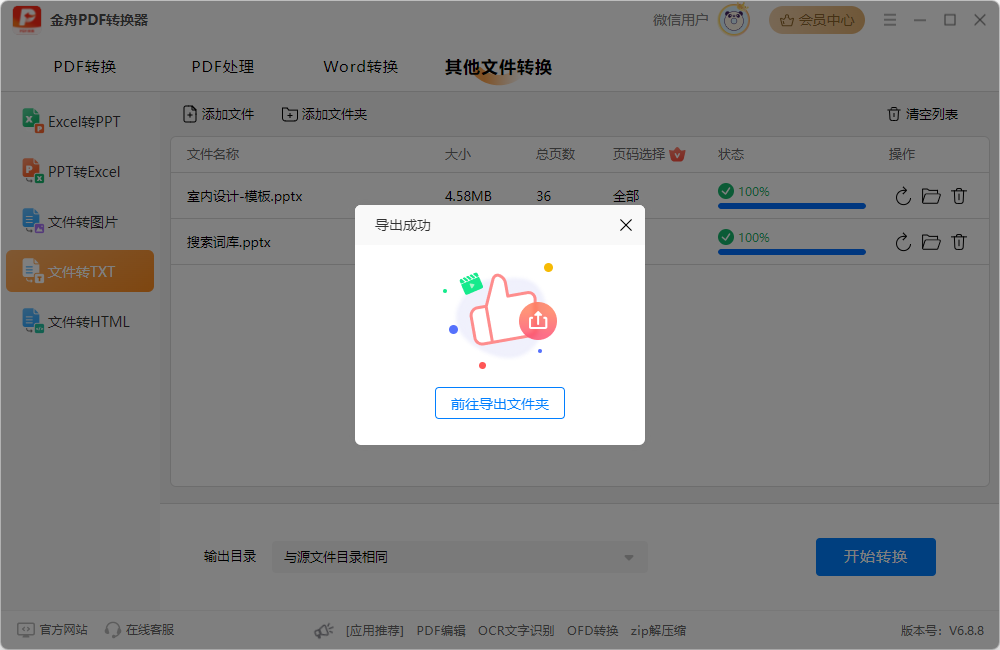This screenshot has width=1000, height=650.
Task: Click the 4.58MB size cell
Action: point(468,196)
